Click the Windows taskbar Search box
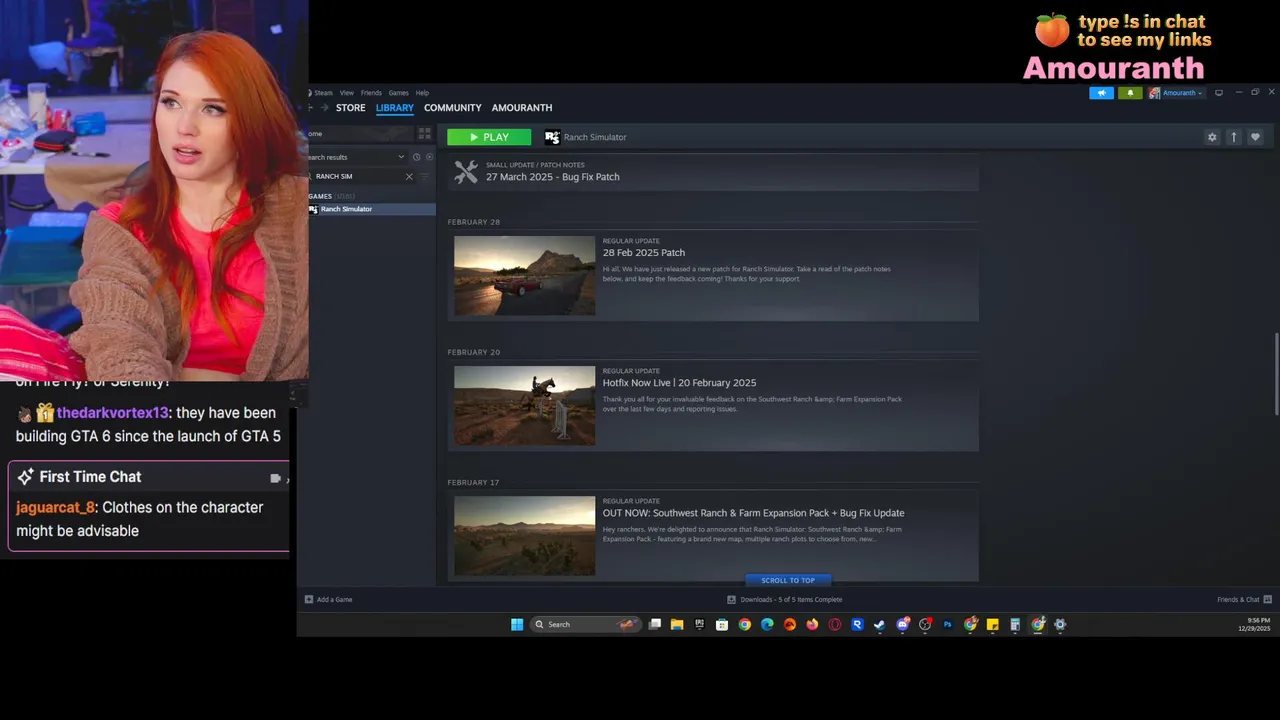This screenshot has width=1280, height=720. pyautogui.click(x=585, y=624)
